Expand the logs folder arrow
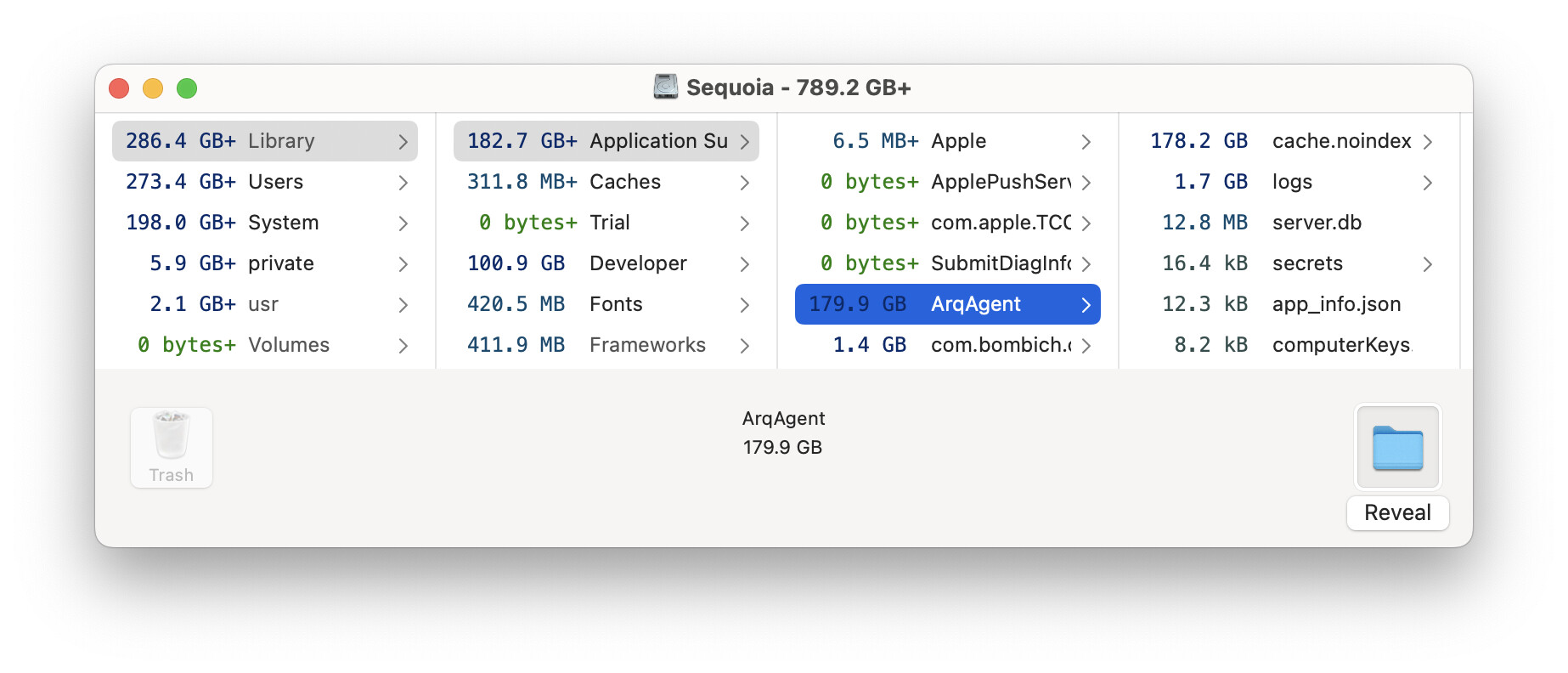Image resolution: width=1568 pixels, height=673 pixels. click(x=1428, y=183)
